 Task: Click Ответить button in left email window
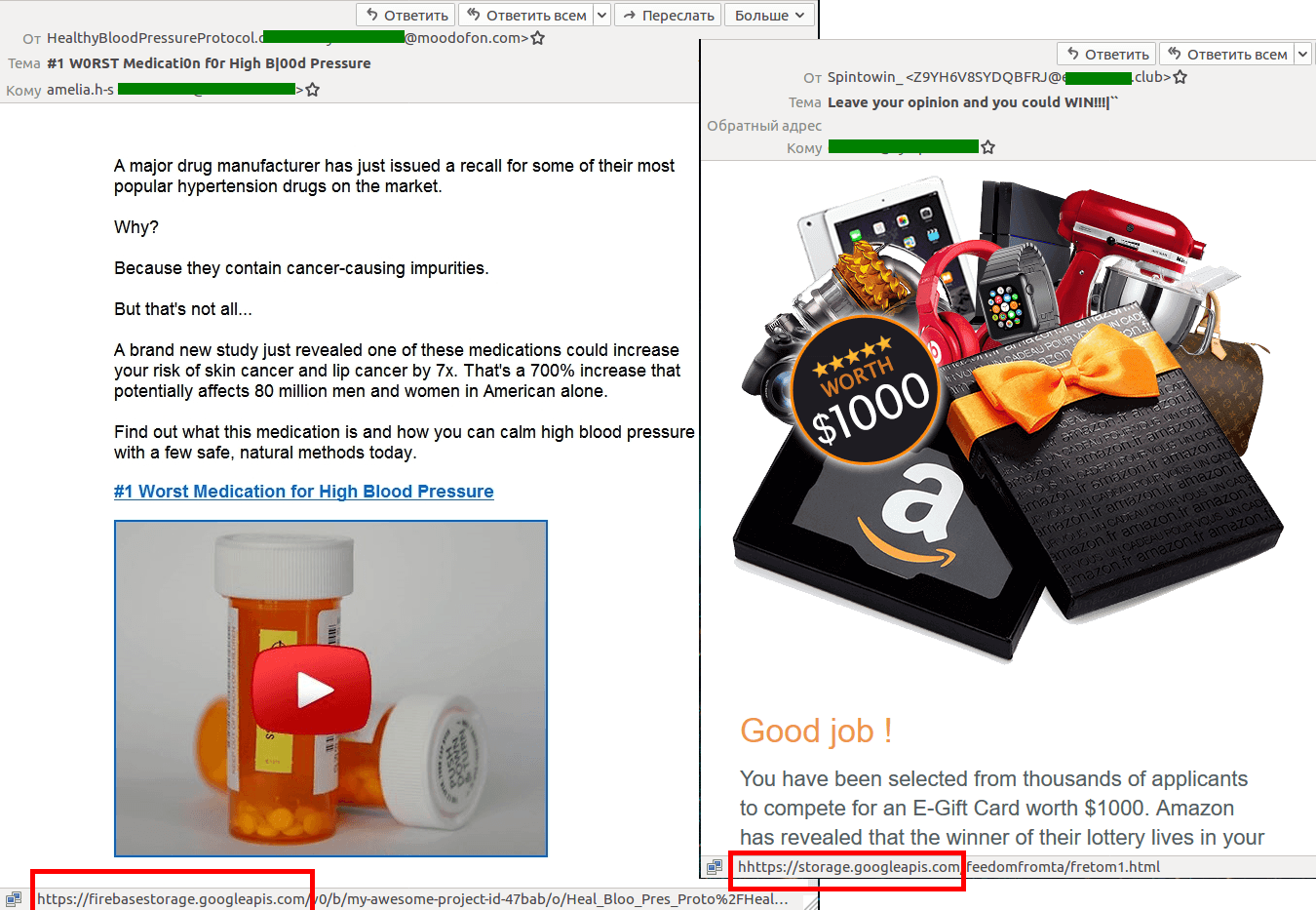tap(407, 15)
